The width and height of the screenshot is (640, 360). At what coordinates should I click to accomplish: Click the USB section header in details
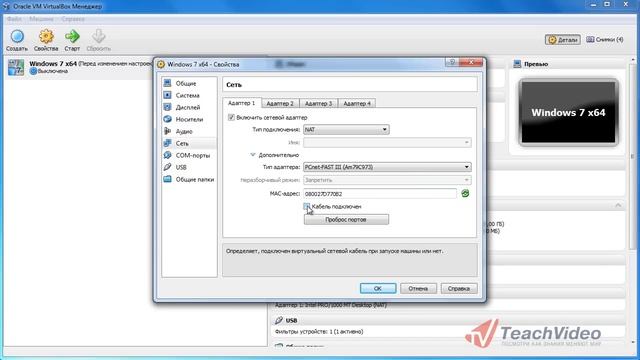click(449, 320)
